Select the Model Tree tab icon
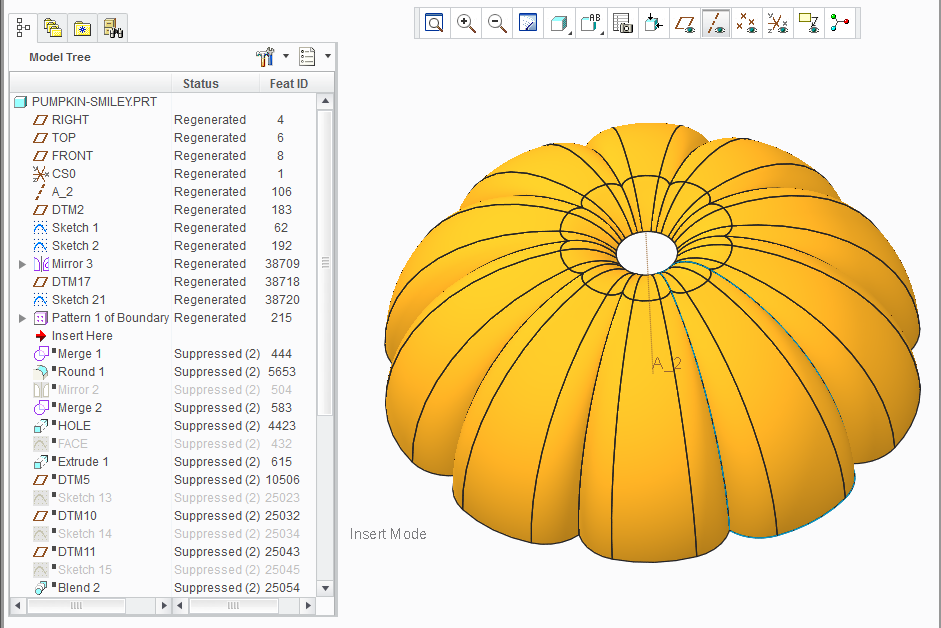Image resolution: width=941 pixels, height=628 pixels. (x=23, y=28)
